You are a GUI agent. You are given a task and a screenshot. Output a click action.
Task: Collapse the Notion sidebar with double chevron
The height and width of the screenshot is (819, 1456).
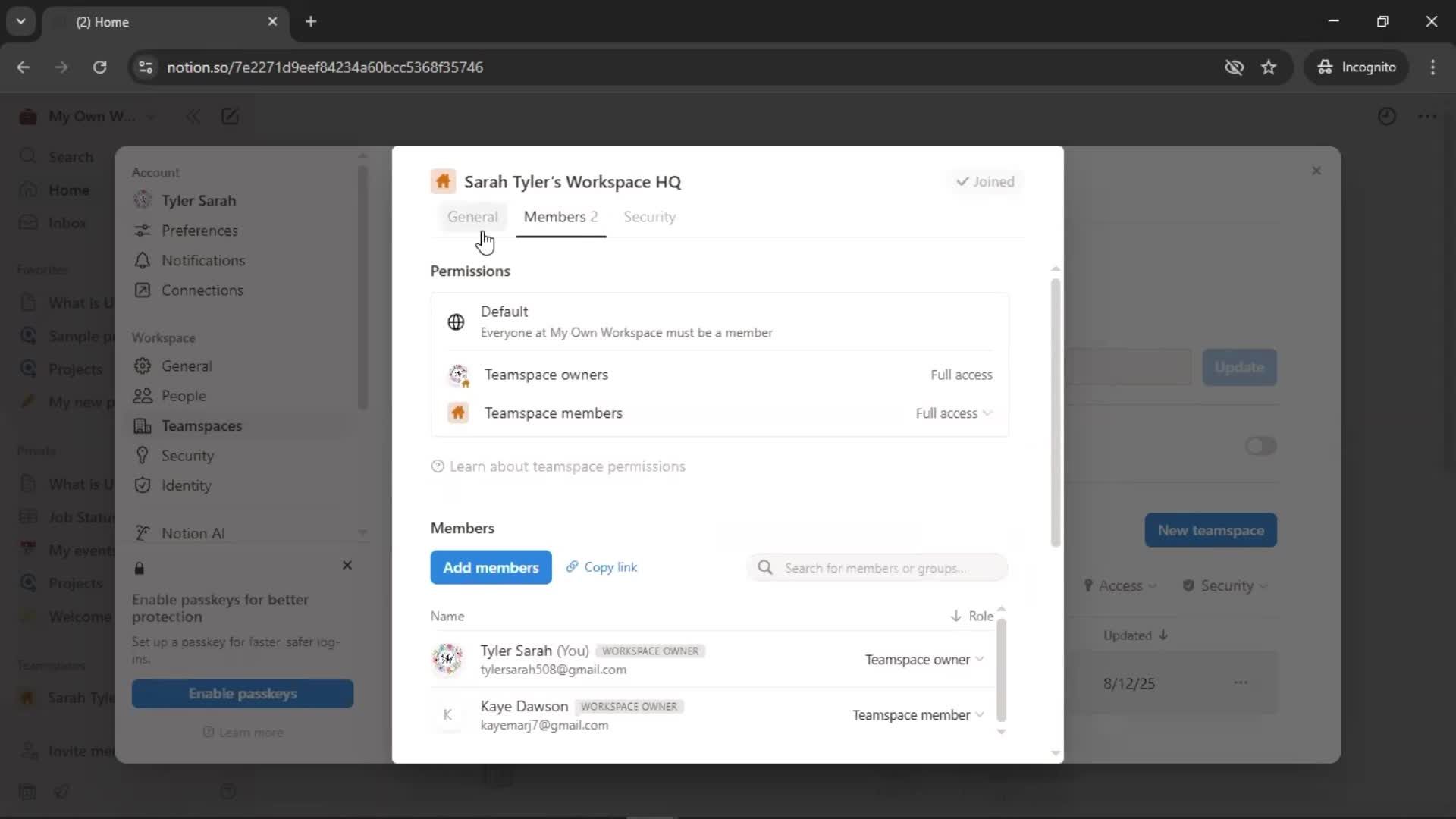(193, 117)
